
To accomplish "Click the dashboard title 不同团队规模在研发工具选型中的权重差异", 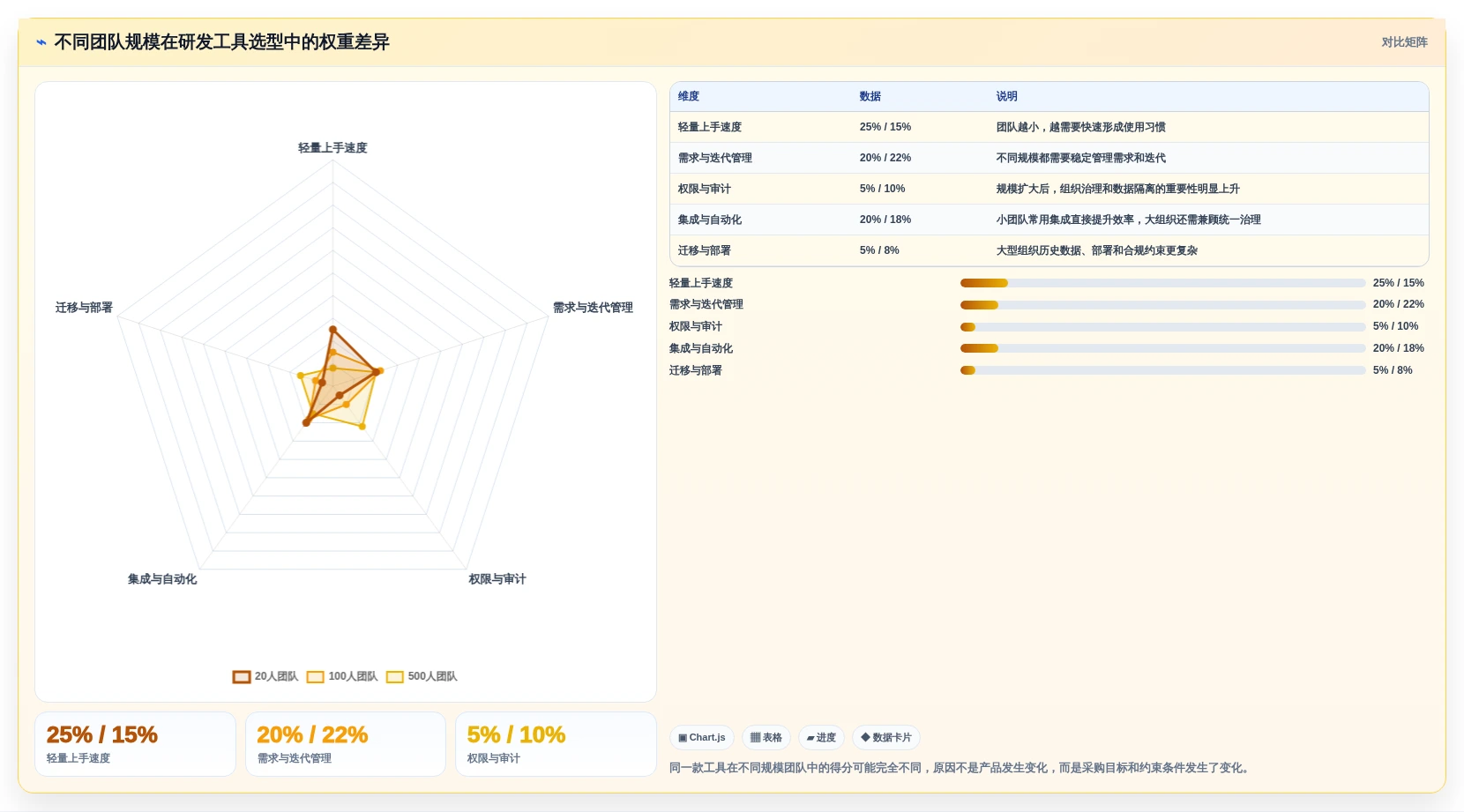I will (221, 42).
